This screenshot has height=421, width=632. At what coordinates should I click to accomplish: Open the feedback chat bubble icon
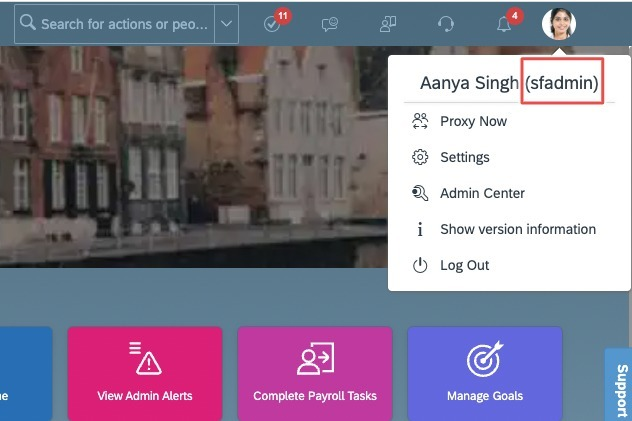[330, 24]
